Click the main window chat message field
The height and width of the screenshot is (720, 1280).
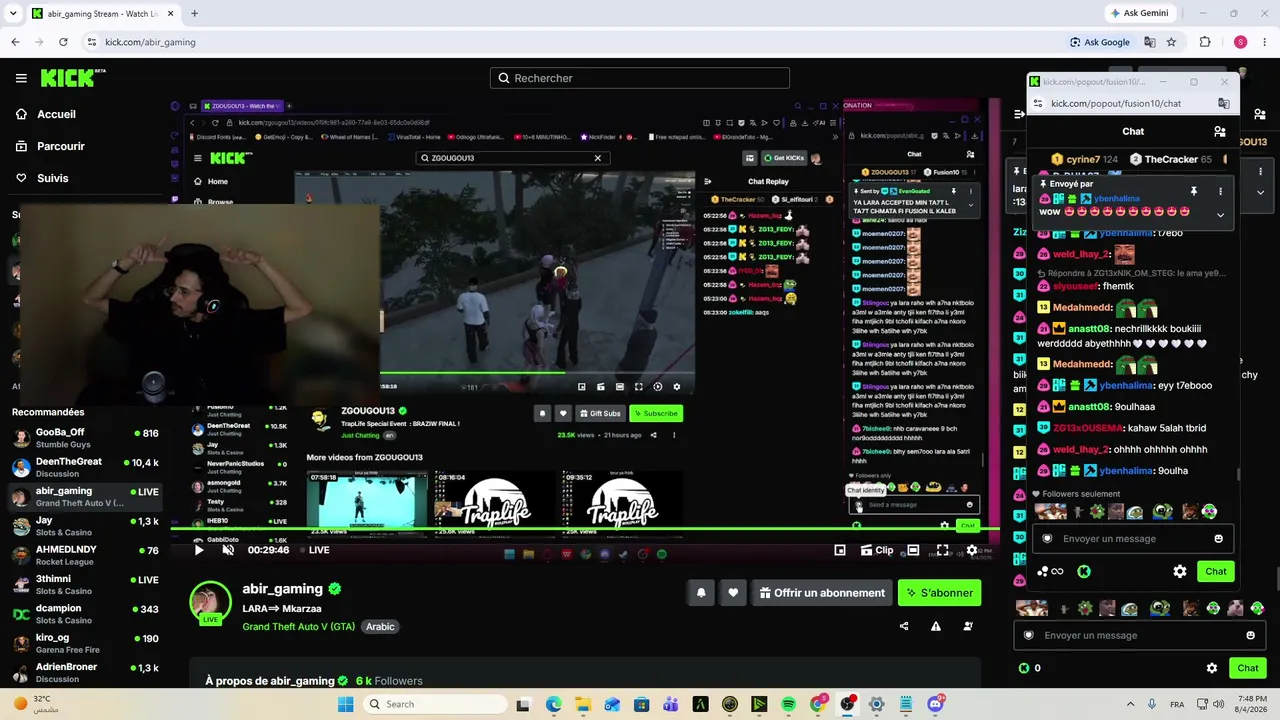pyautogui.click(x=1138, y=635)
